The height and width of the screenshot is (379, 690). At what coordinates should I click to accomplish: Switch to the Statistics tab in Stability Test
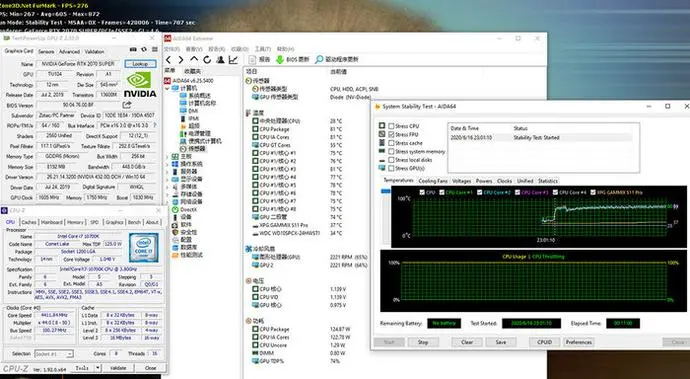click(548, 181)
